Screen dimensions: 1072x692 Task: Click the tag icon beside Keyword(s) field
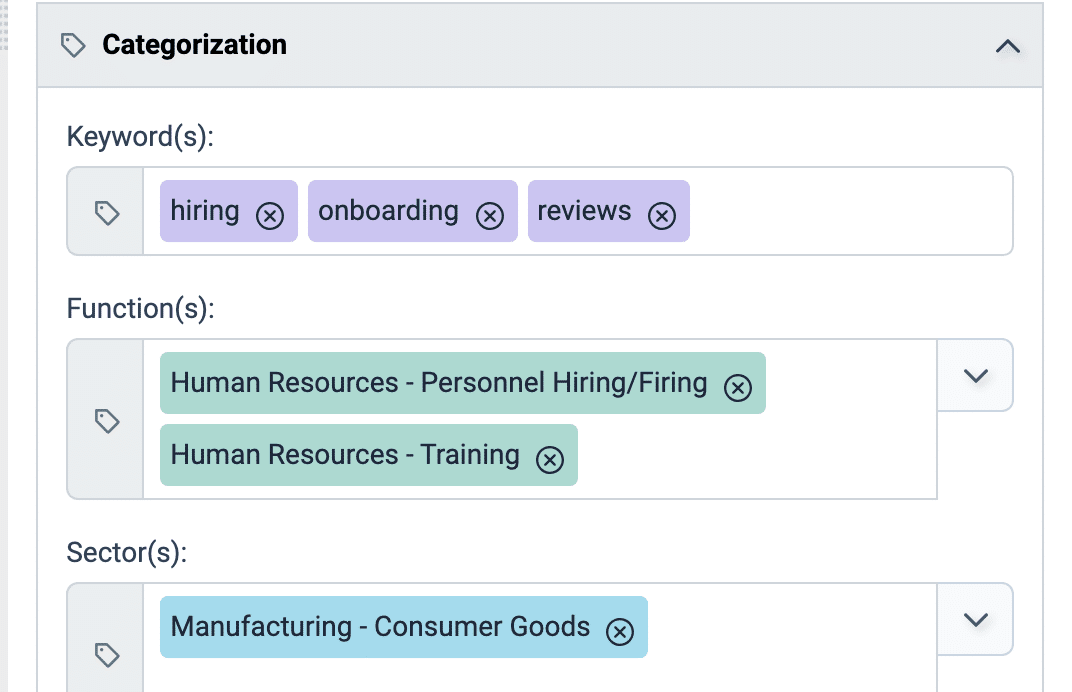tap(107, 213)
